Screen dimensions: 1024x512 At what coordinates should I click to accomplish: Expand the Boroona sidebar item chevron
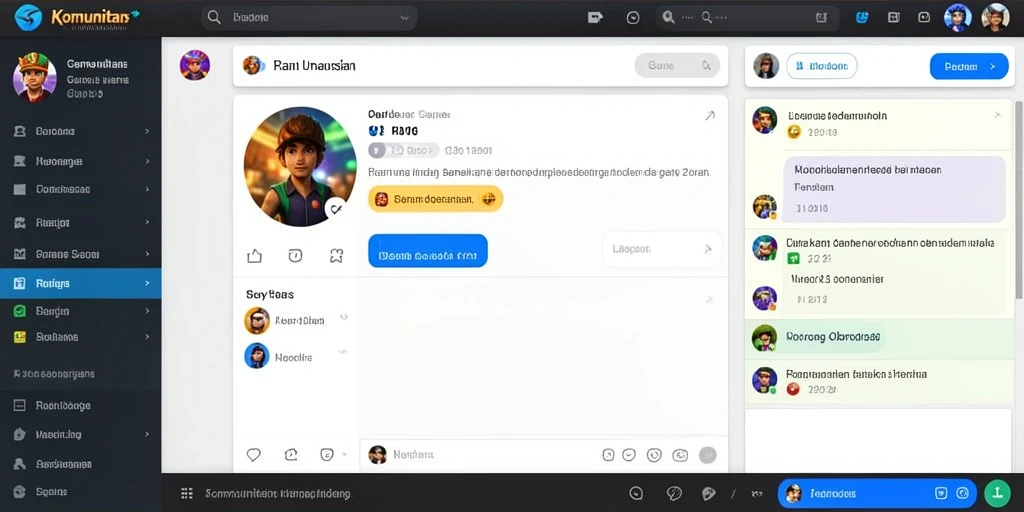point(147,131)
